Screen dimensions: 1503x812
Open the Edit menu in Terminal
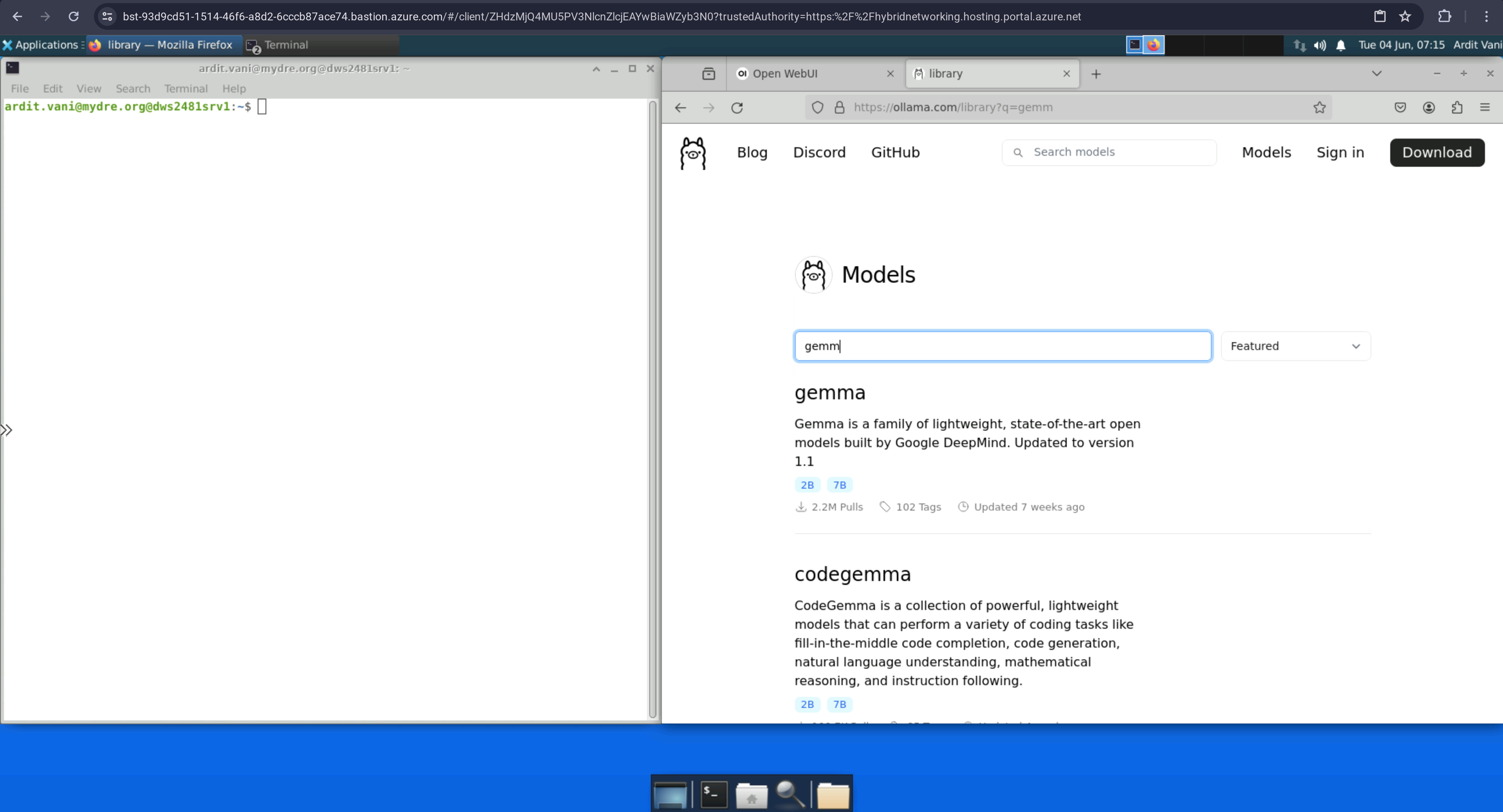[52, 88]
